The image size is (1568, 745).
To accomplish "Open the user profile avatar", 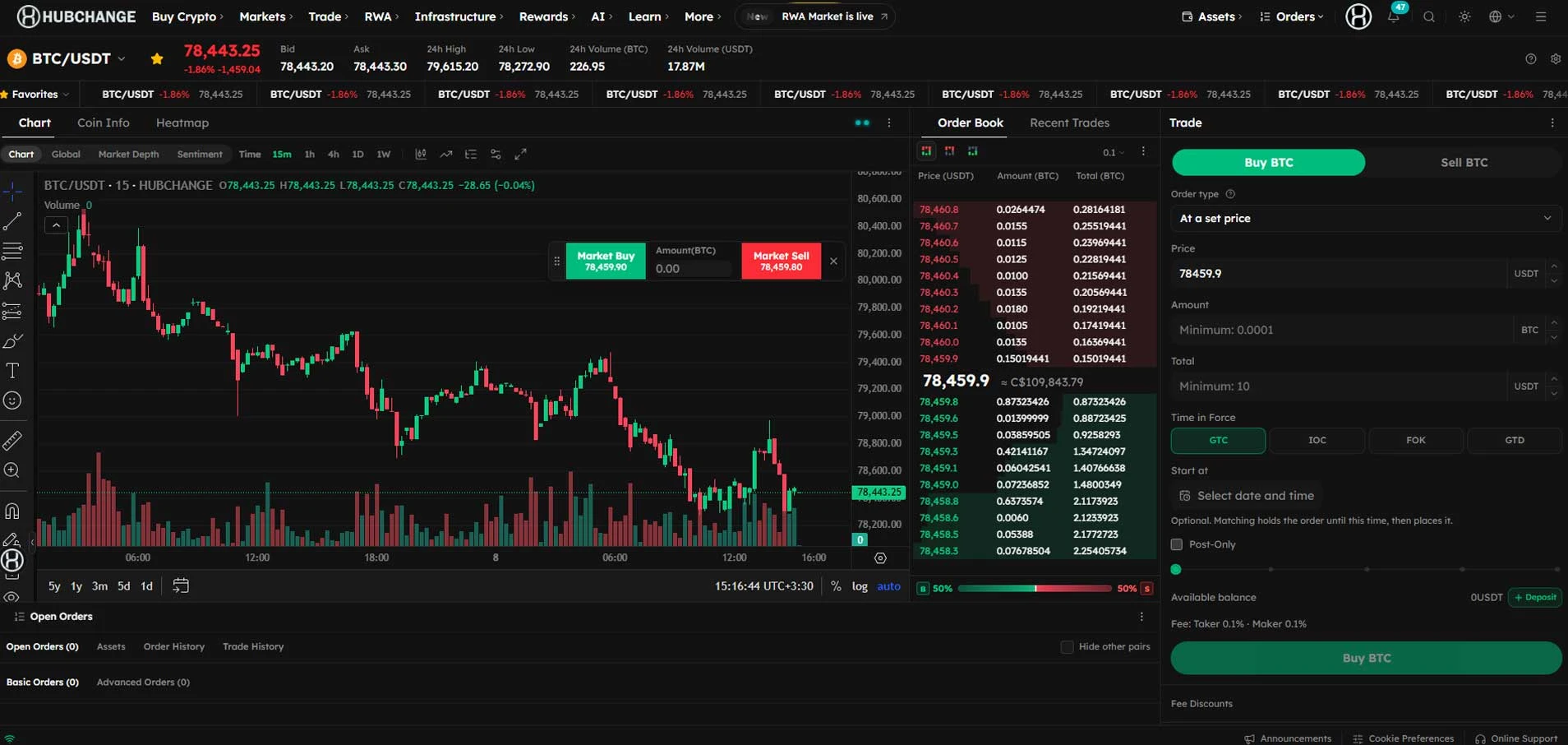I will tap(1358, 16).
